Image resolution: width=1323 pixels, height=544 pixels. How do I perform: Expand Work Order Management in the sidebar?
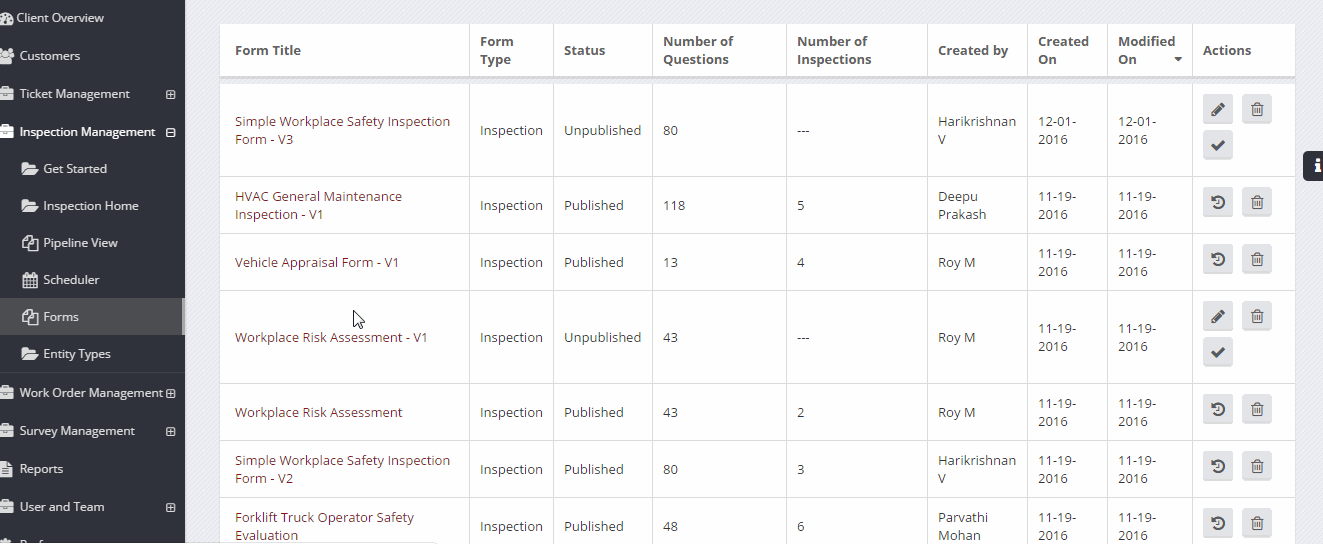(x=170, y=393)
